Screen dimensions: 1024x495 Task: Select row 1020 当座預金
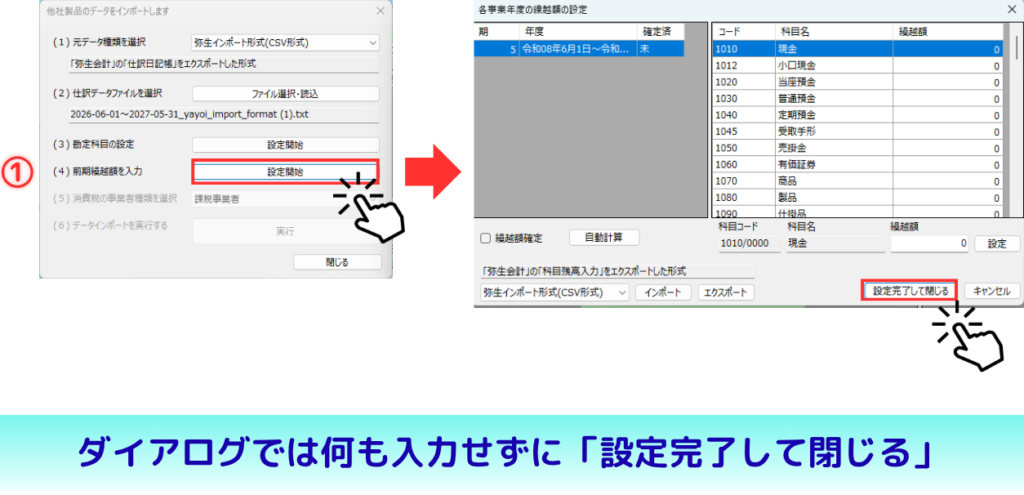click(x=857, y=82)
